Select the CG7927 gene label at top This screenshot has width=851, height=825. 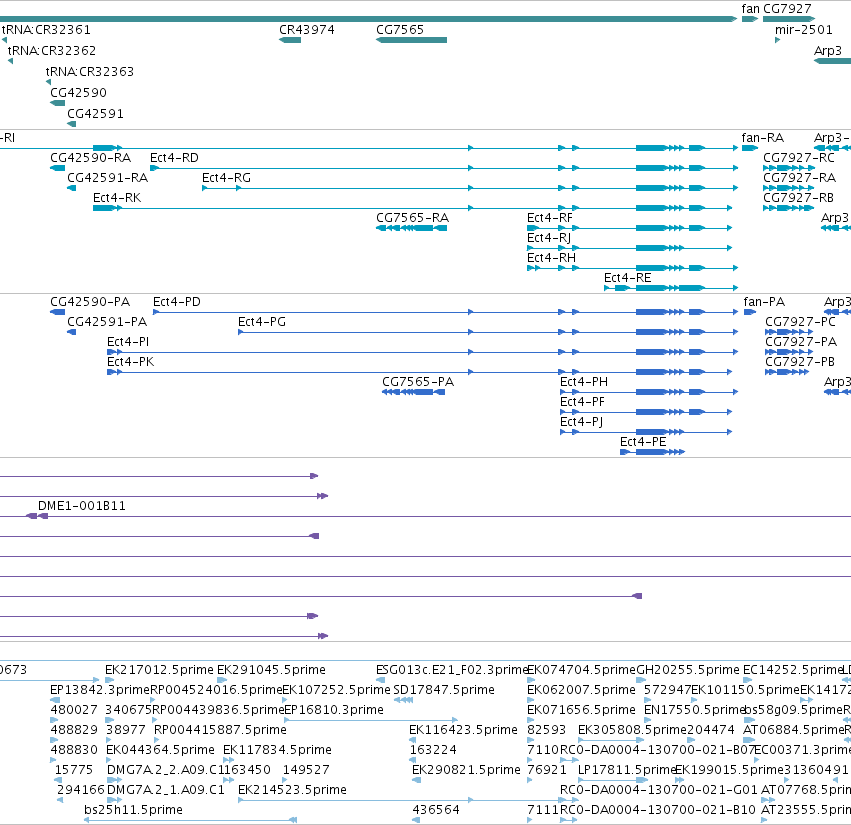[787, 9]
